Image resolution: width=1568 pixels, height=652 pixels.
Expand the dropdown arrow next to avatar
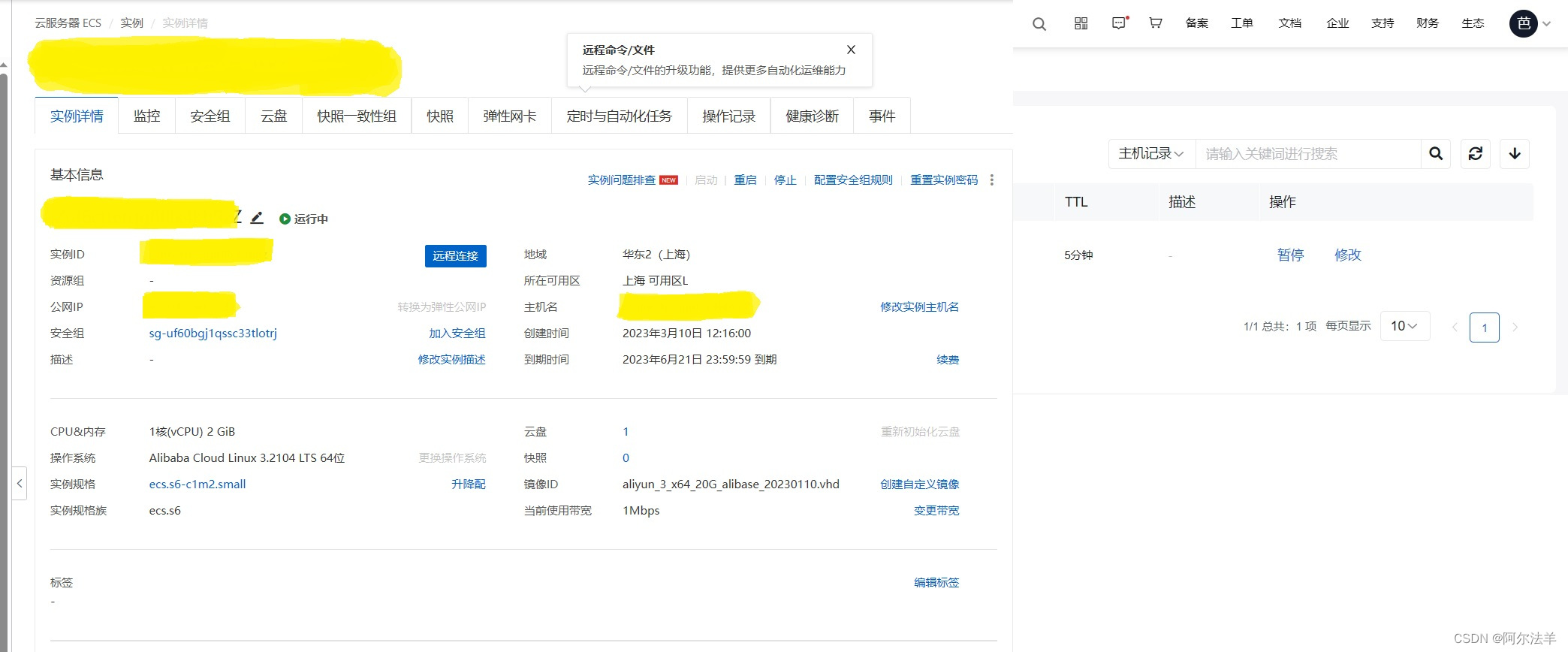click(1547, 24)
